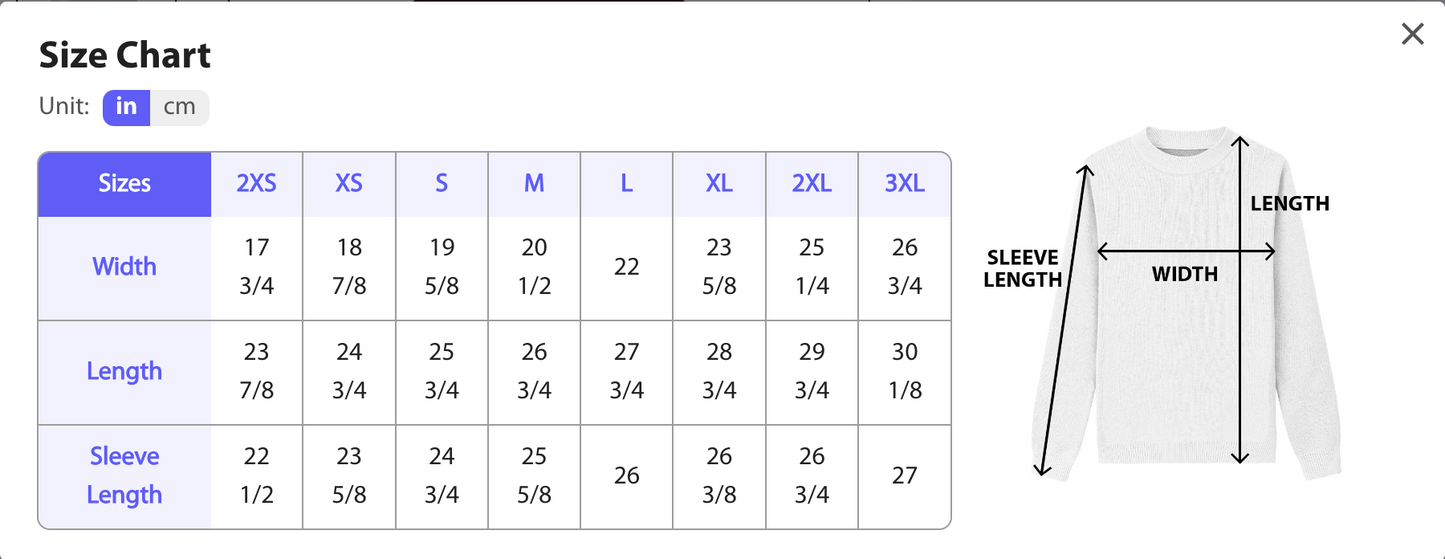
Task: Click the WIDTH label on sweater diagram
Action: point(1185,274)
